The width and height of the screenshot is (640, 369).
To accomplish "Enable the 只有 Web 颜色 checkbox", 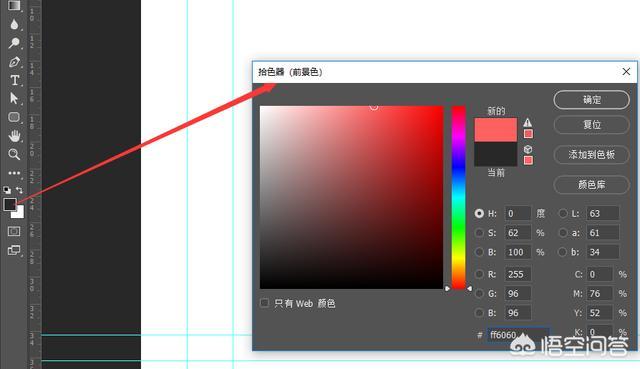I will [264, 303].
